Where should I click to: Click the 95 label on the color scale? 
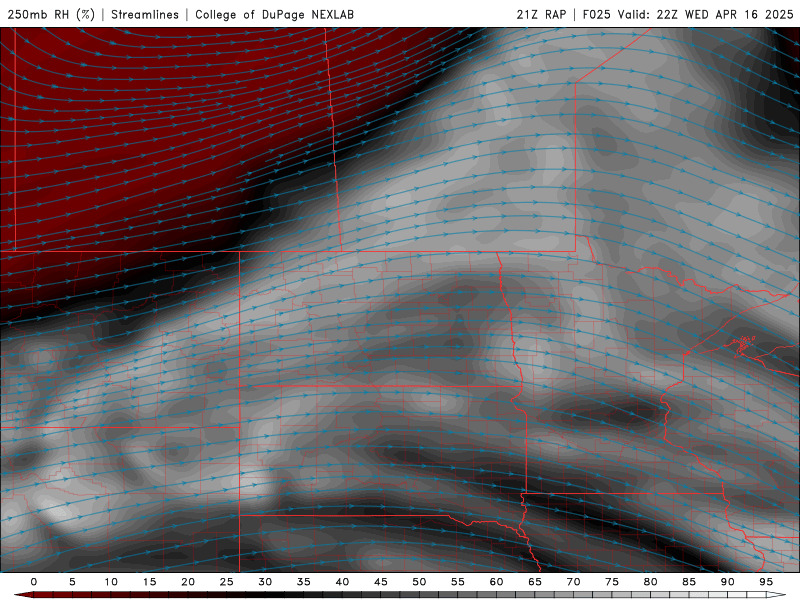pos(766,582)
